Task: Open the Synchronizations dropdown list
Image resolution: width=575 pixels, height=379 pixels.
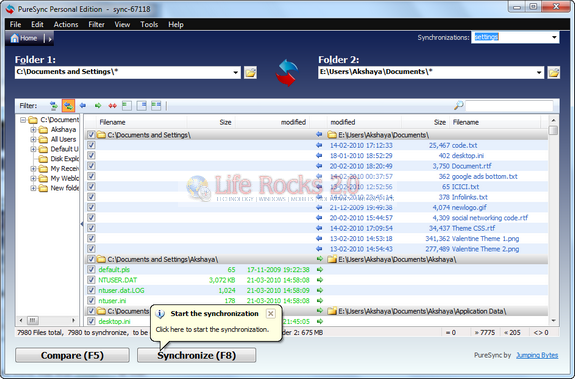Action: click(554, 37)
